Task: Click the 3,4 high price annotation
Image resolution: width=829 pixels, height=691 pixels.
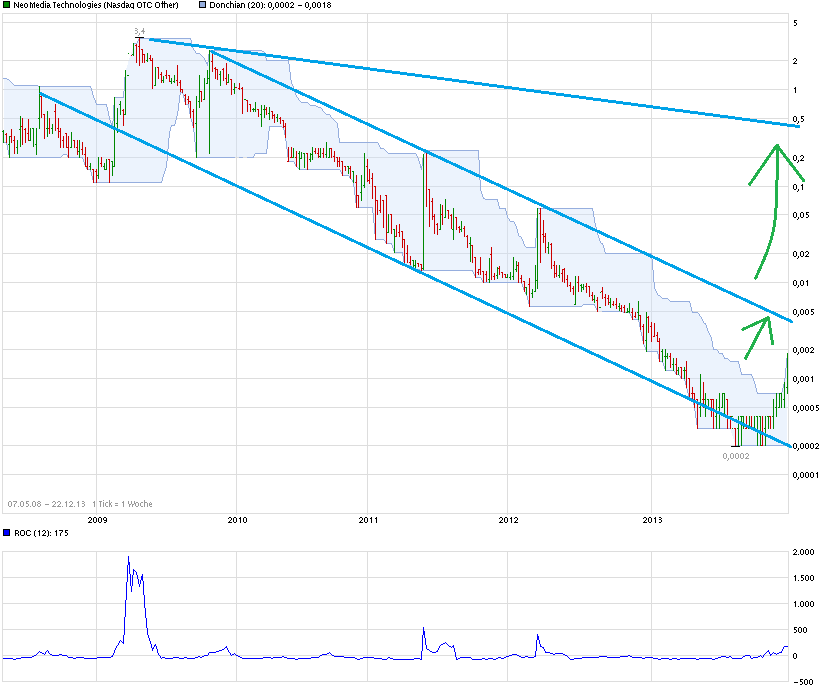Action: point(139,32)
